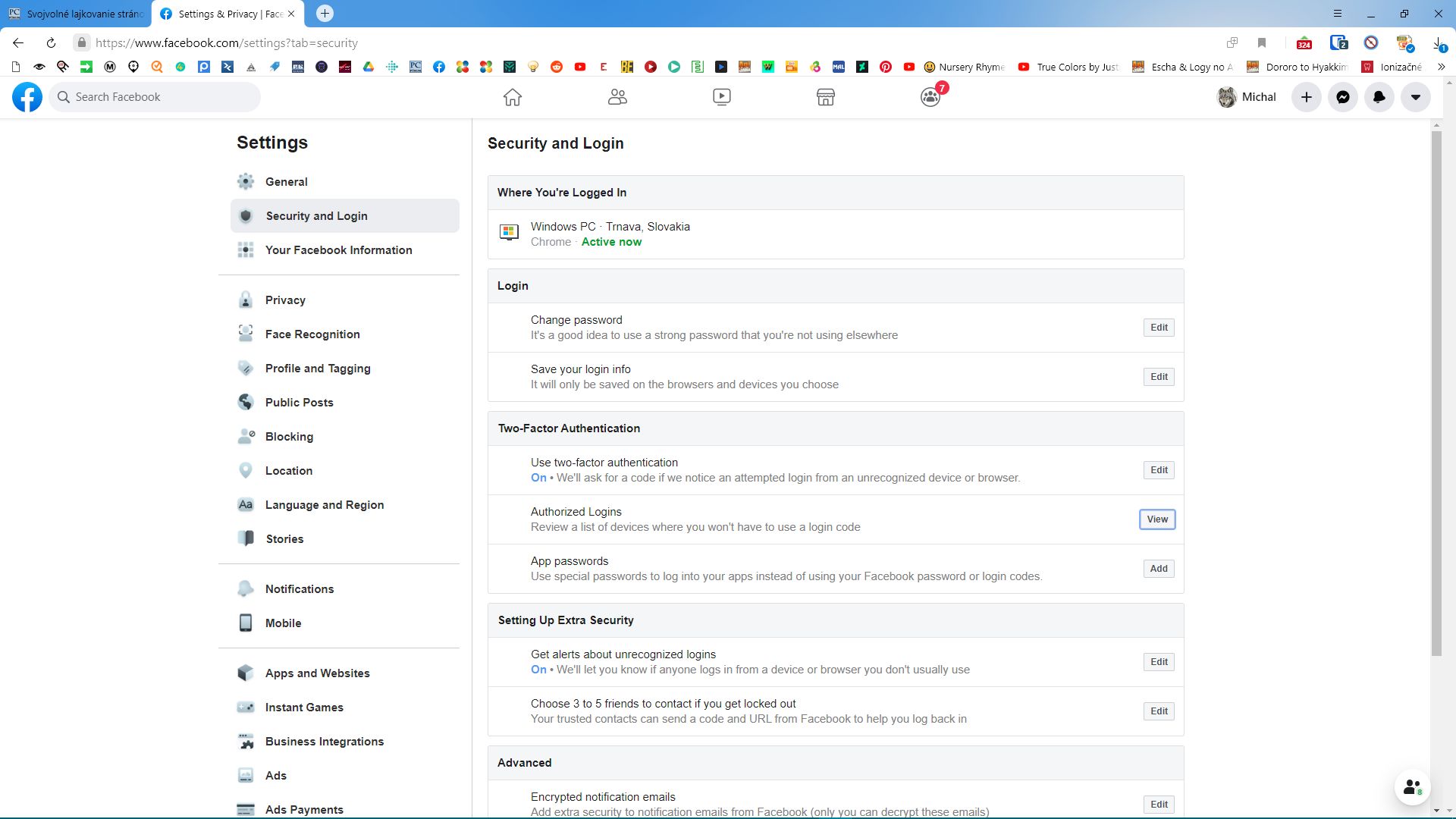1456x819 pixels.
Task: Edit the Change password setting
Action: point(1158,328)
